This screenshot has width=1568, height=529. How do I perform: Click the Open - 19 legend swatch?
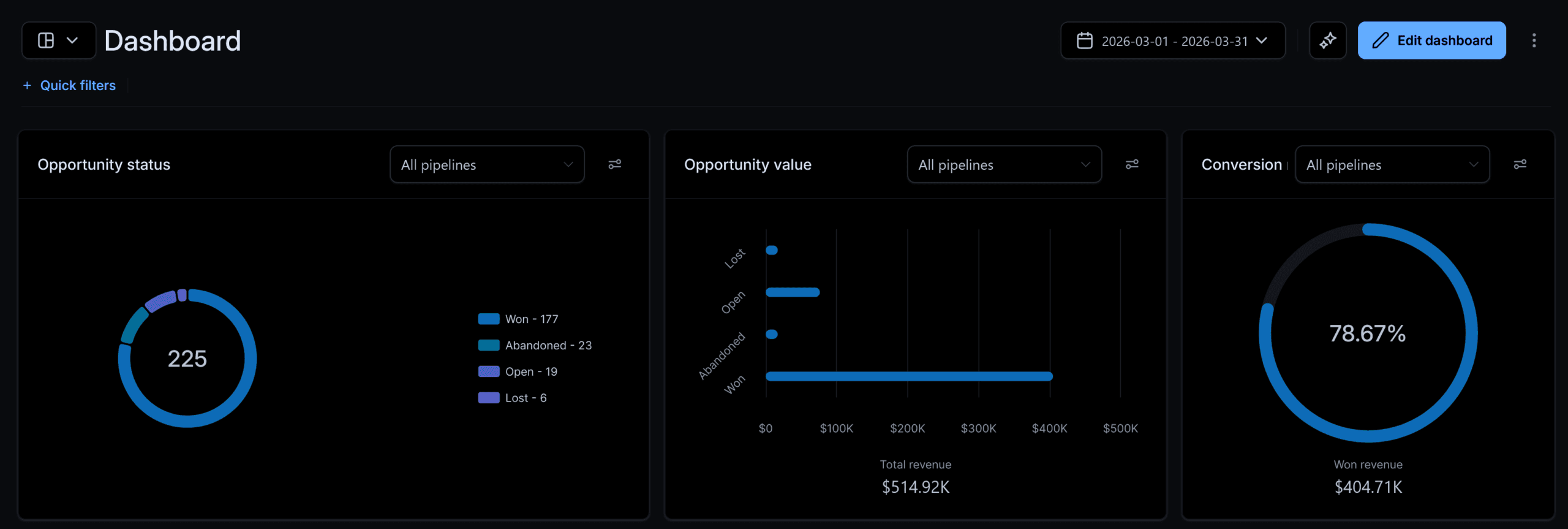coord(489,371)
